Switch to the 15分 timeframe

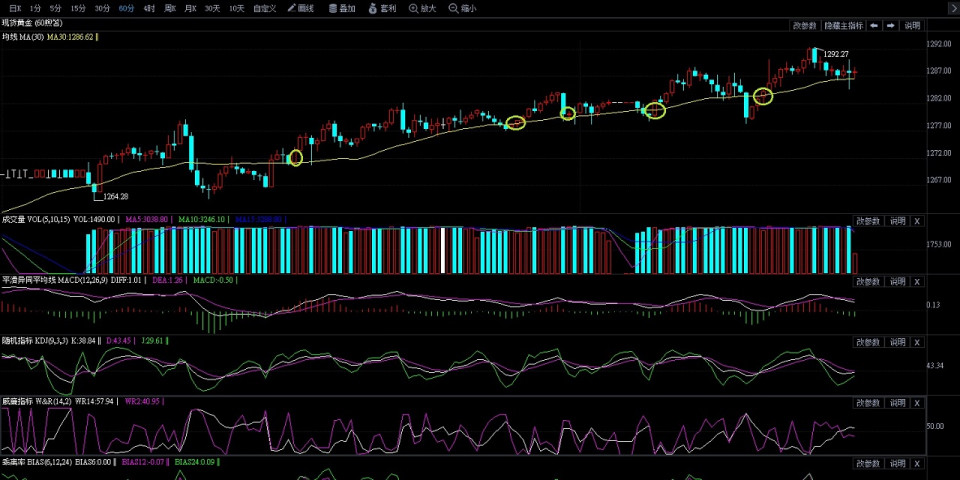78,8
